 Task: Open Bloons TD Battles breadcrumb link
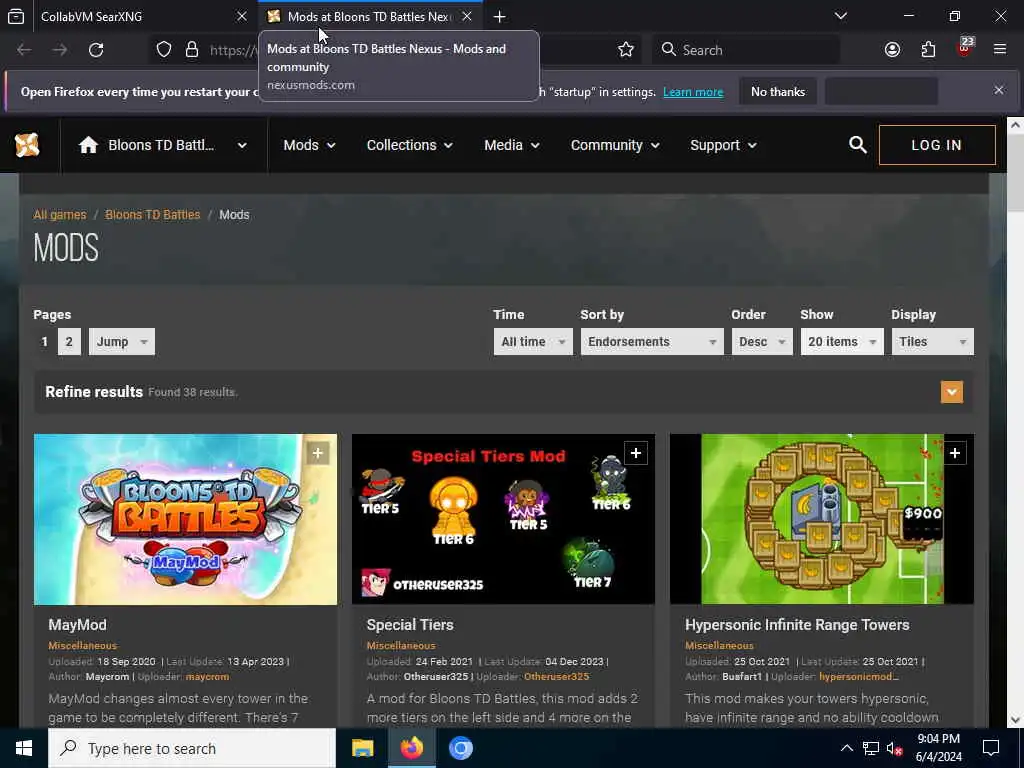point(152,215)
